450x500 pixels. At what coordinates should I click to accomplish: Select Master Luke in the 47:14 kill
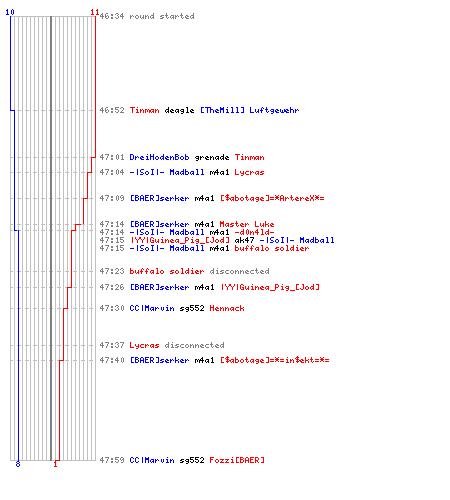pyautogui.click(x=247, y=224)
